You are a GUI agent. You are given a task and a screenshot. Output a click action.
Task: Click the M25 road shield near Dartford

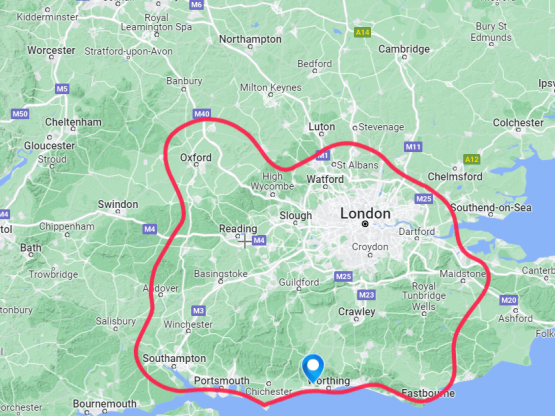coord(424,199)
